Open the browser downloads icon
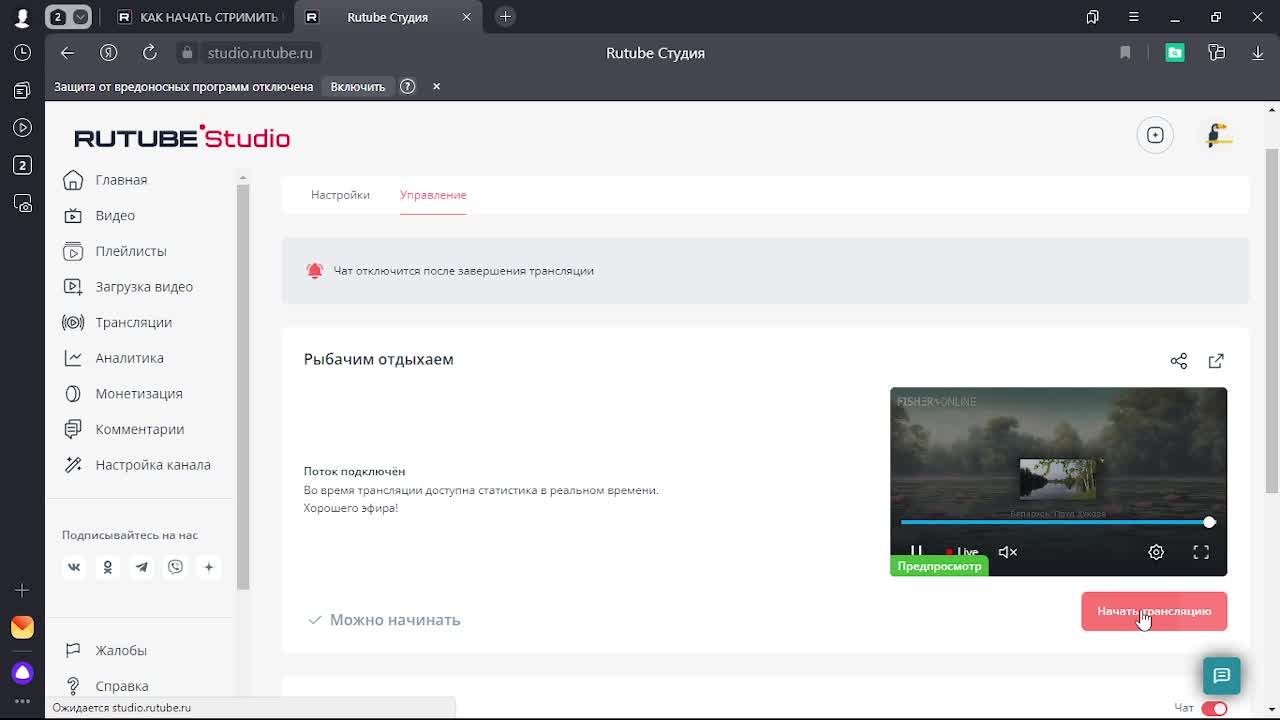 coord(1258,53)
